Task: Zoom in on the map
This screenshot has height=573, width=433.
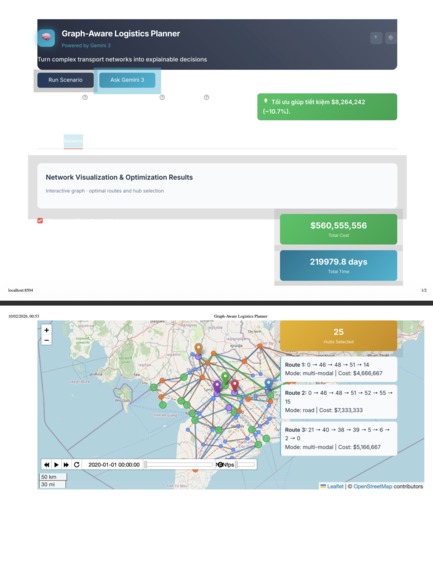Action: click(46, 330)
